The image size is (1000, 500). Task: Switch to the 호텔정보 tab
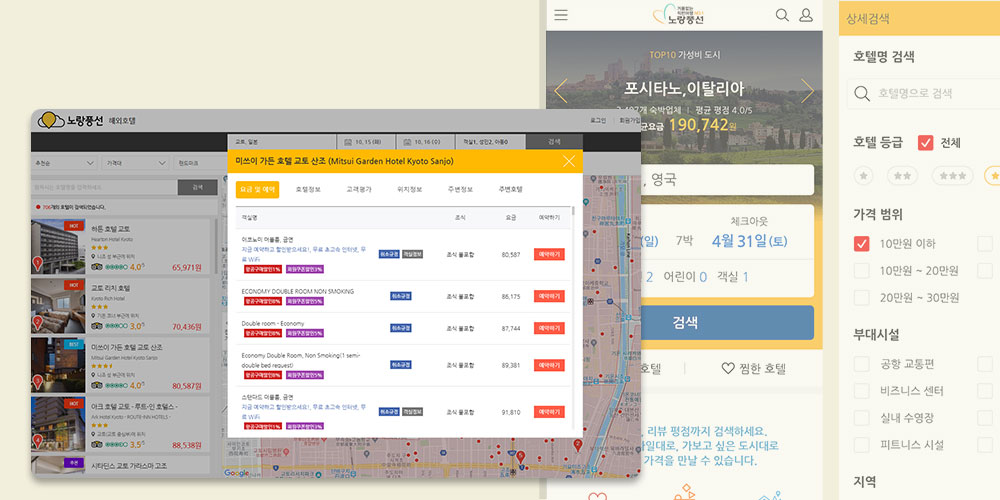[307, 189]
